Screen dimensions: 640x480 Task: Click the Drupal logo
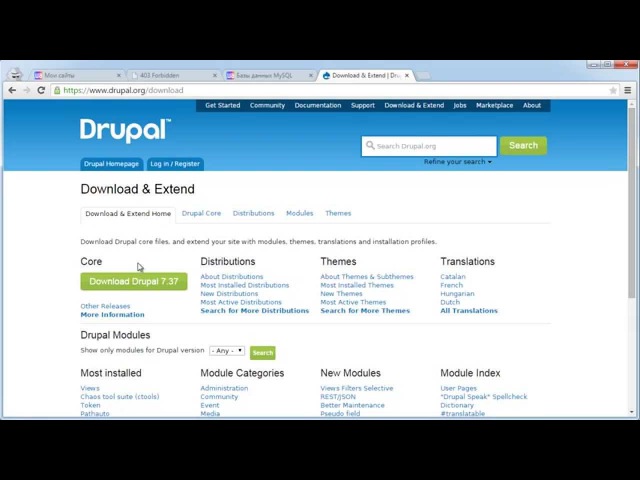(x=126, y=131)
